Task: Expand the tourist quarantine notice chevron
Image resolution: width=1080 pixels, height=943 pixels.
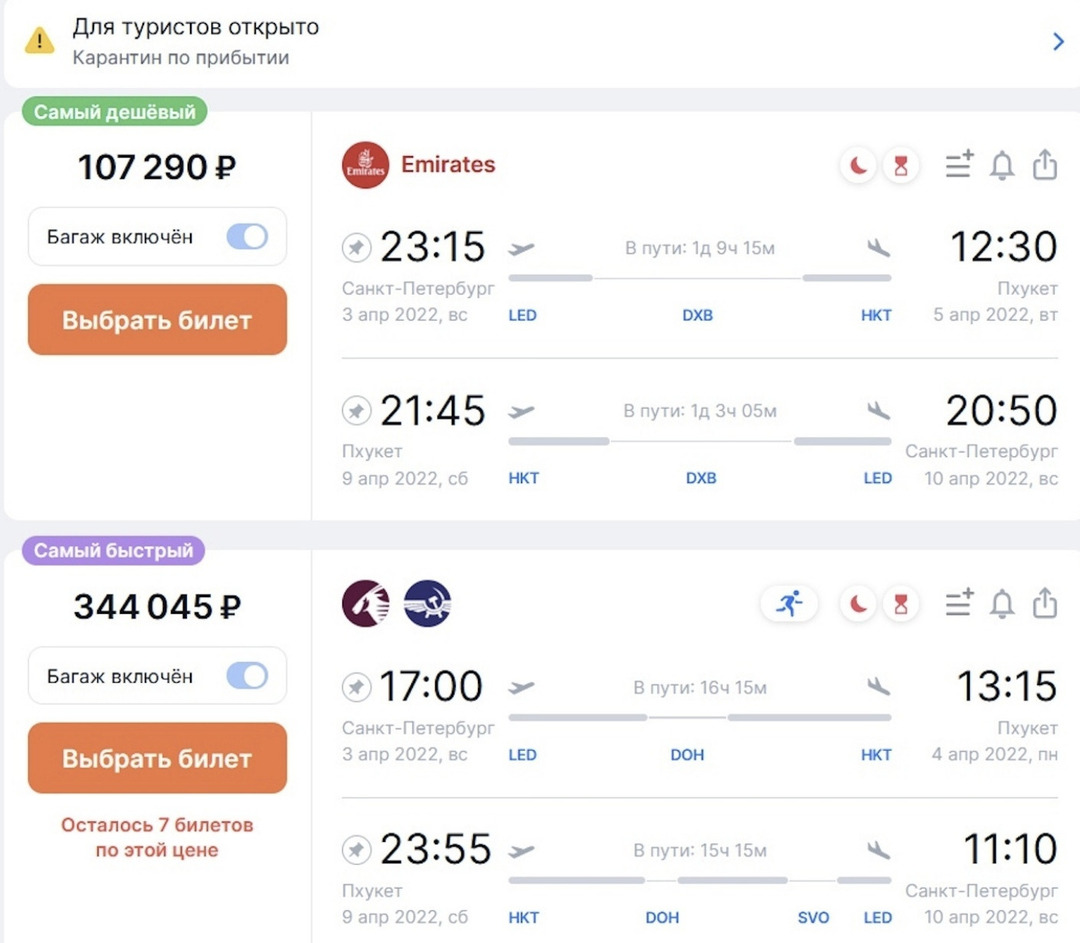Action: (1058, 42)
